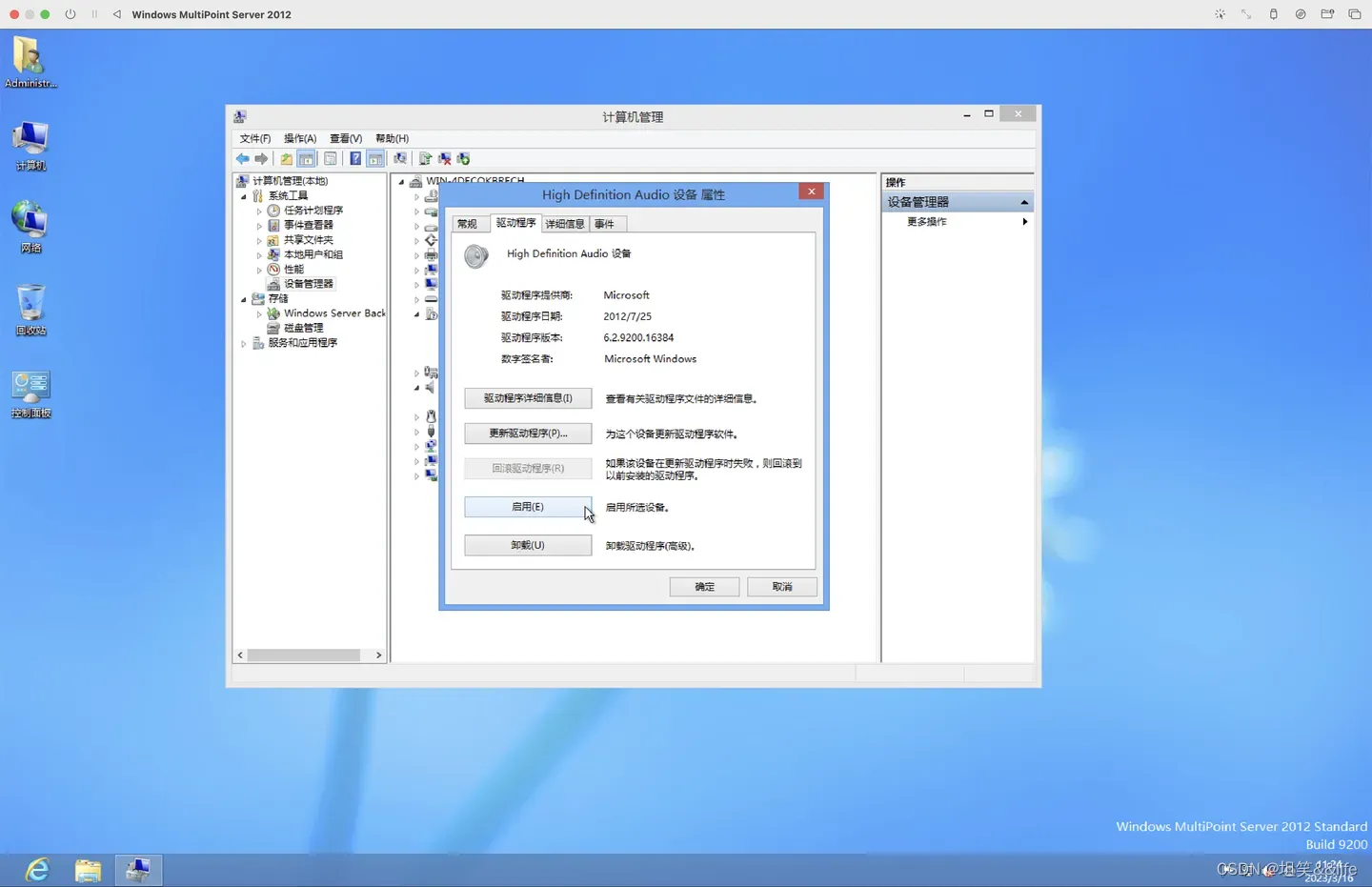Open the Administrator folder desktop icon
The height and width of the screenshot is (887, 1372).
(30, 63)
